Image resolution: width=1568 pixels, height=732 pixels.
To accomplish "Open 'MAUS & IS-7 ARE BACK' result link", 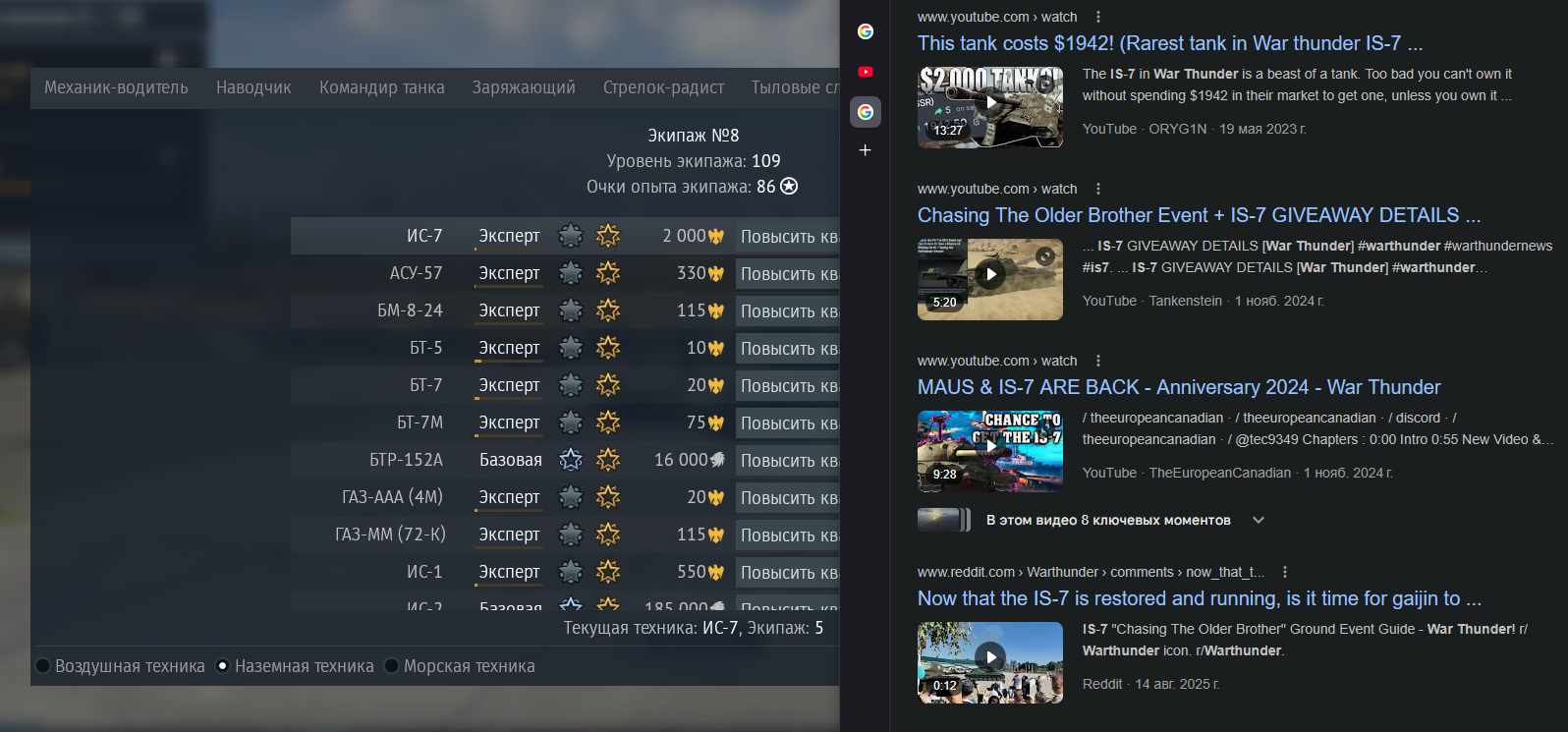I will click(x=1179, y=387).
